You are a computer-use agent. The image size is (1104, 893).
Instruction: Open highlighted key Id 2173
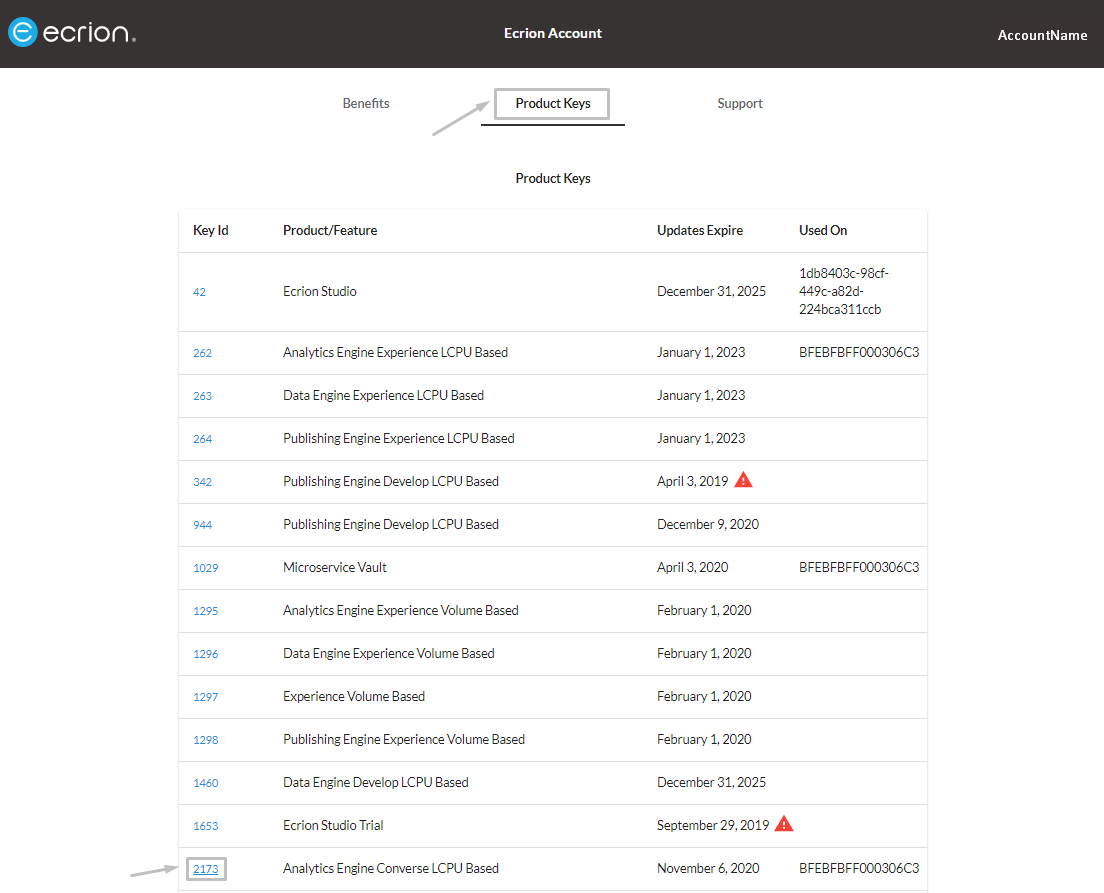[x=206, y=869]
